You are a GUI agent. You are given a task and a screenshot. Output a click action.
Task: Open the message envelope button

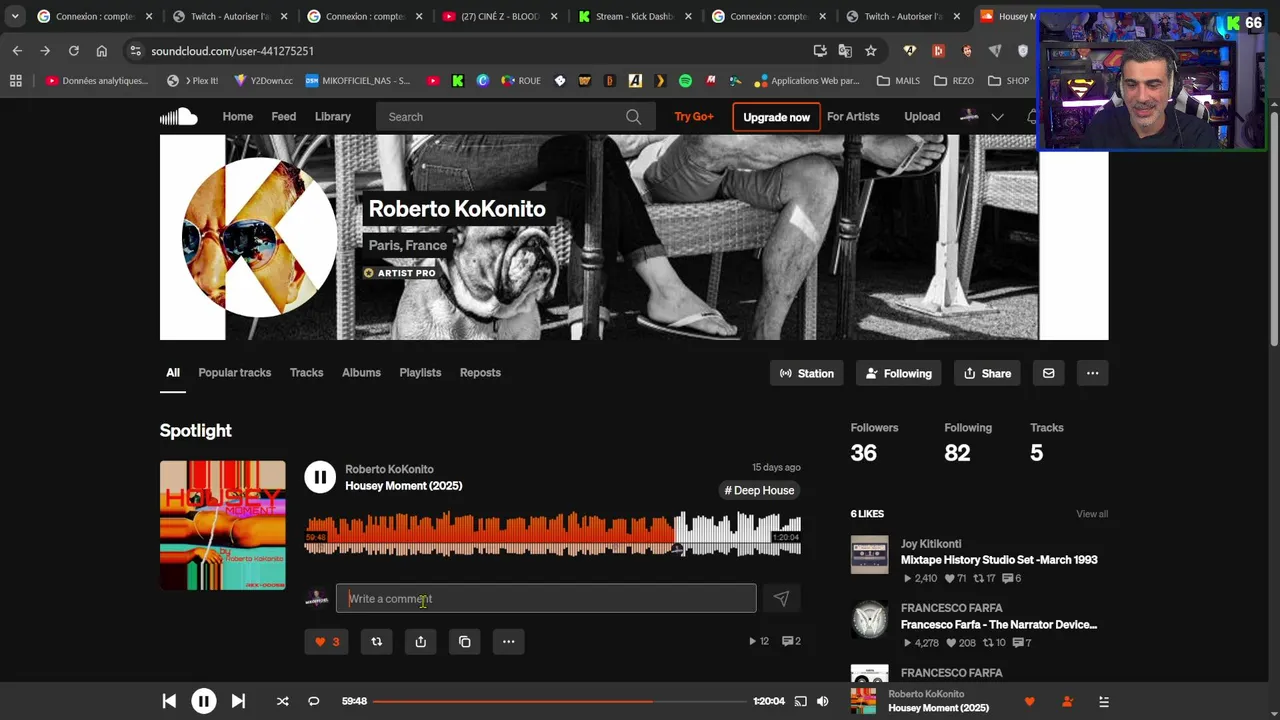(1048, 373)
